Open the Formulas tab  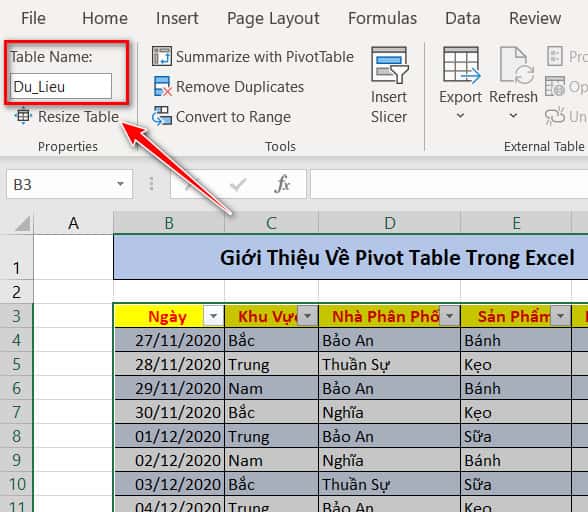click(x=382, y=18)
